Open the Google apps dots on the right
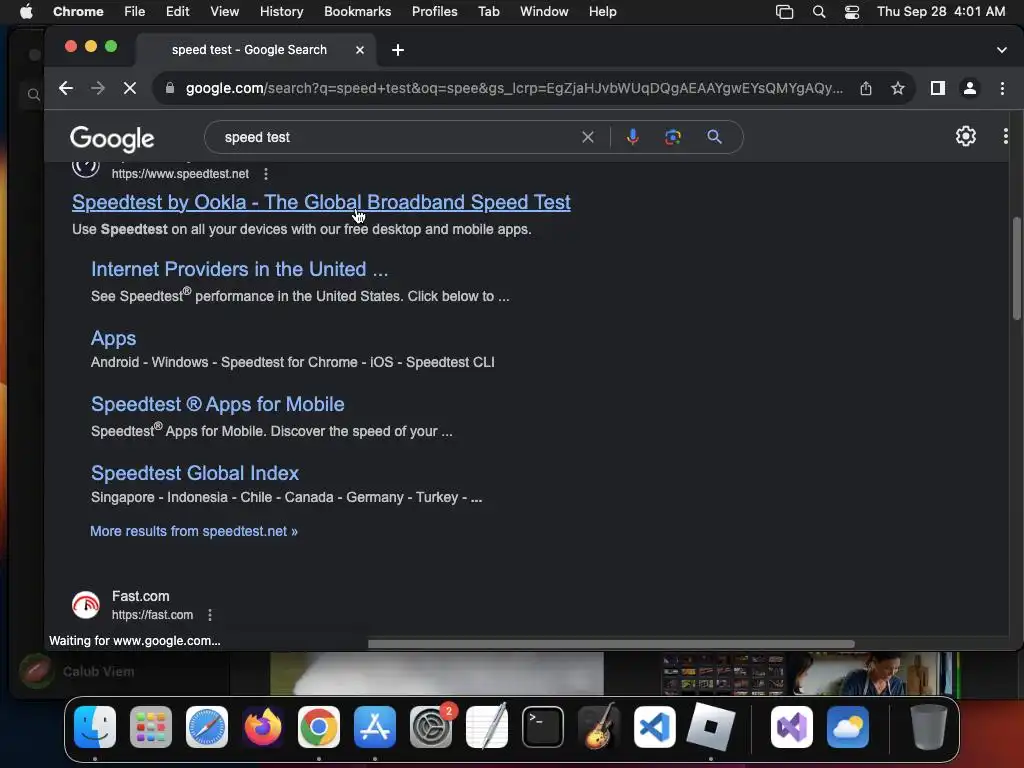 [1006, 136]
